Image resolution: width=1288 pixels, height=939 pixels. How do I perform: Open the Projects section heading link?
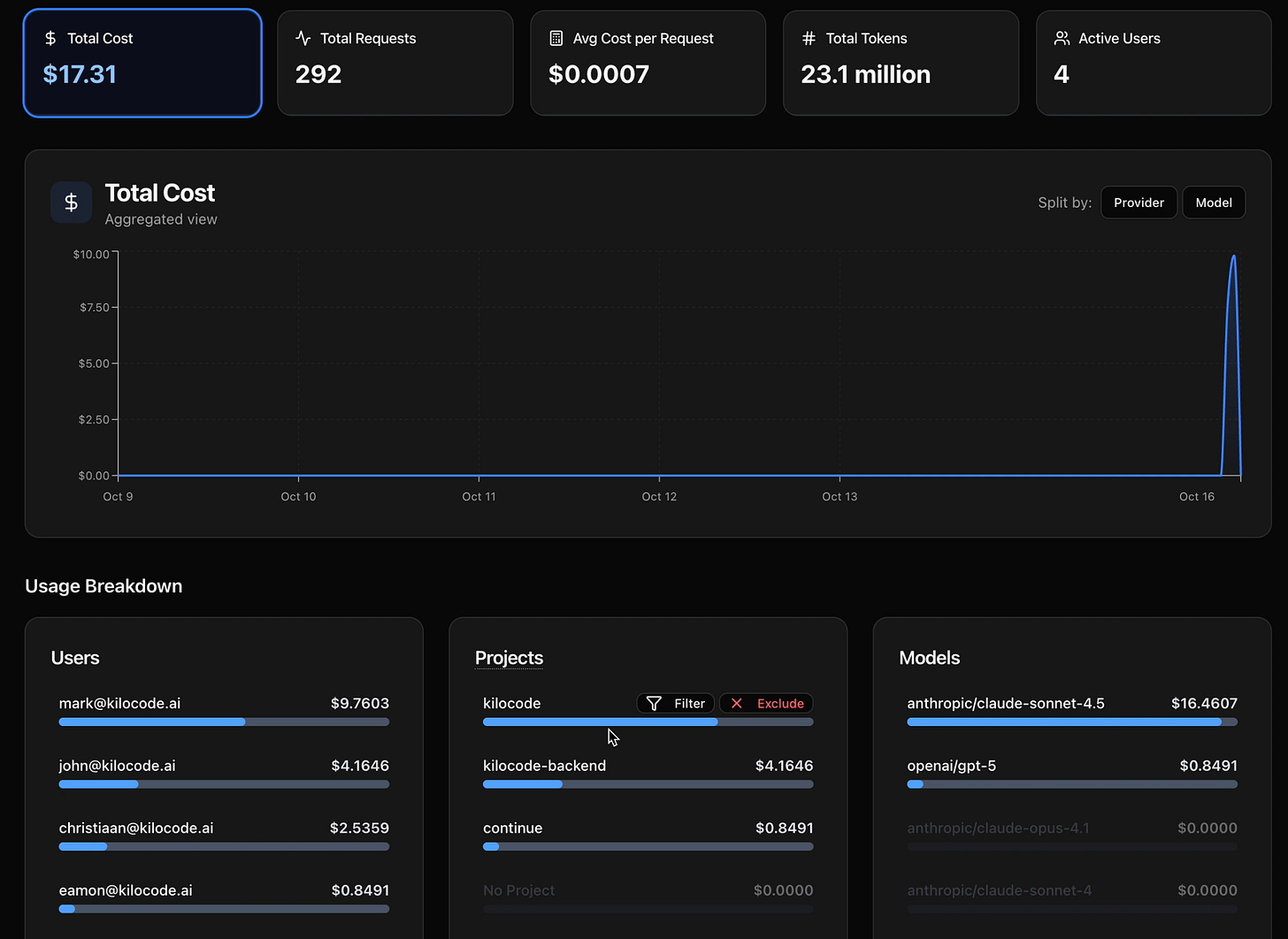tap(509, 658)
